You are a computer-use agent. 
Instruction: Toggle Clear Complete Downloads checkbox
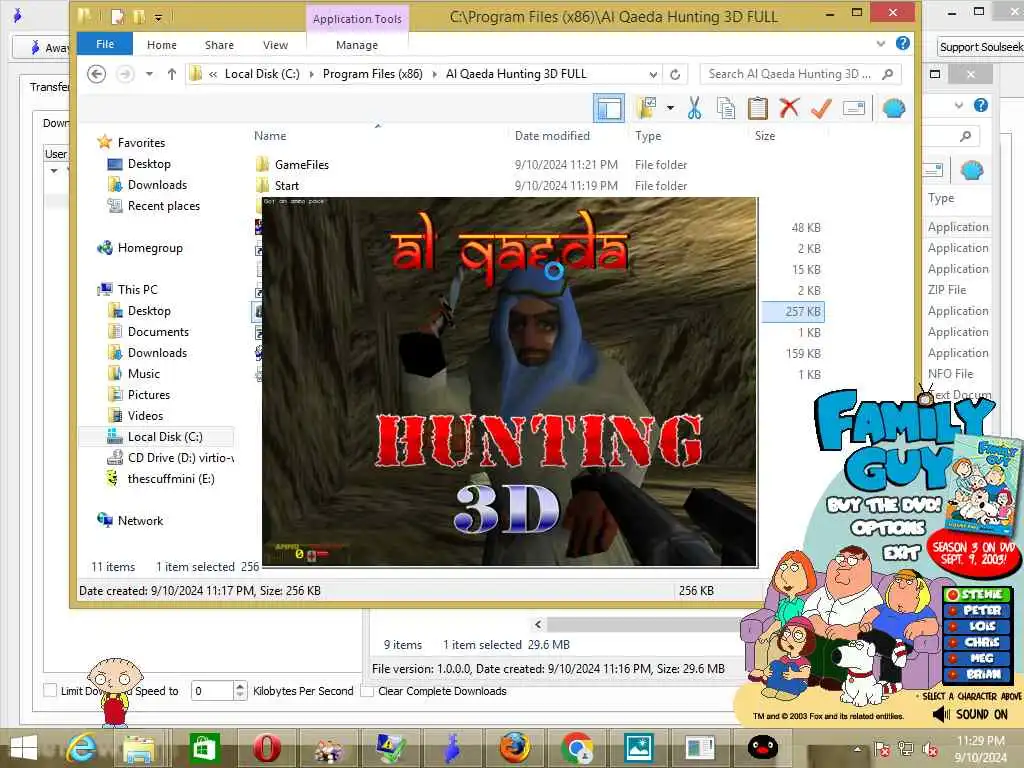[367, 690]
